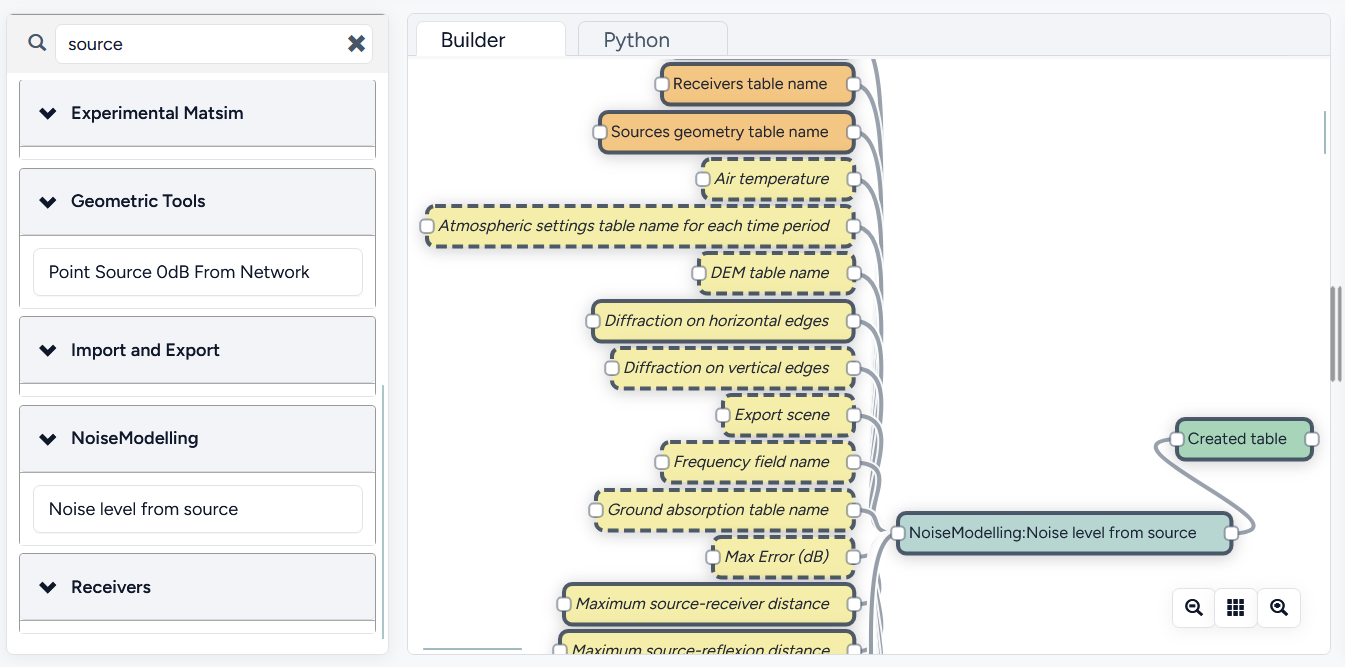Click input port of Export scene node
The height and width of the screenshot is (667, 1345).
point(724,415)
